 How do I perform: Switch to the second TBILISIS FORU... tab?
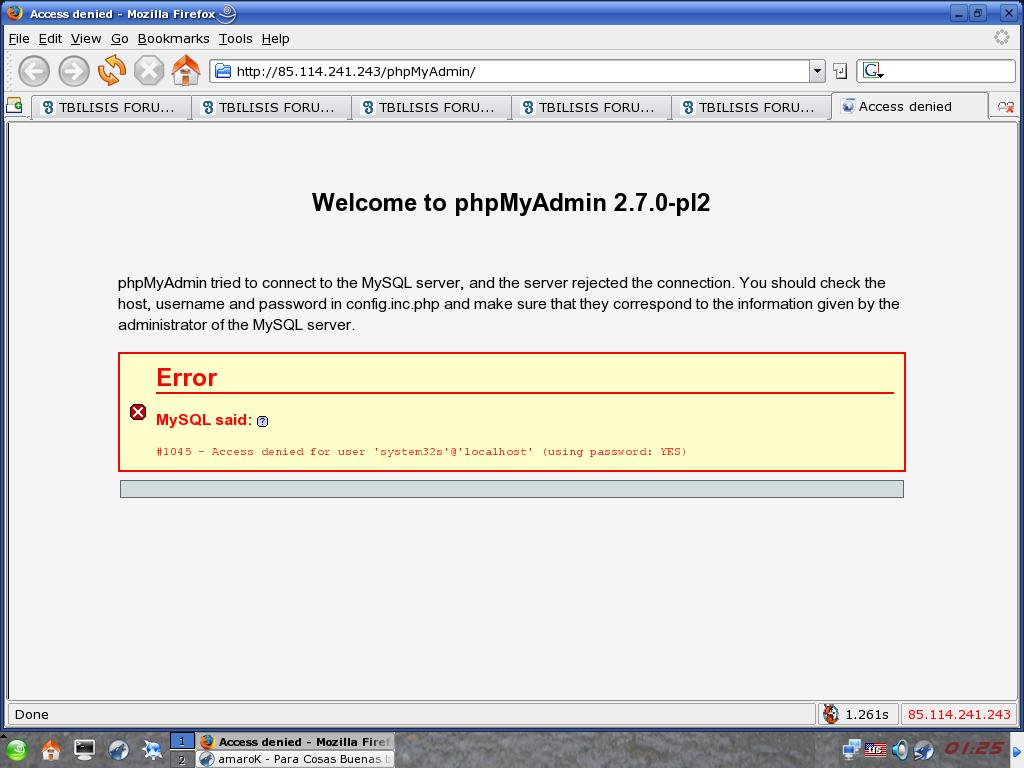[x=271, y=107]
